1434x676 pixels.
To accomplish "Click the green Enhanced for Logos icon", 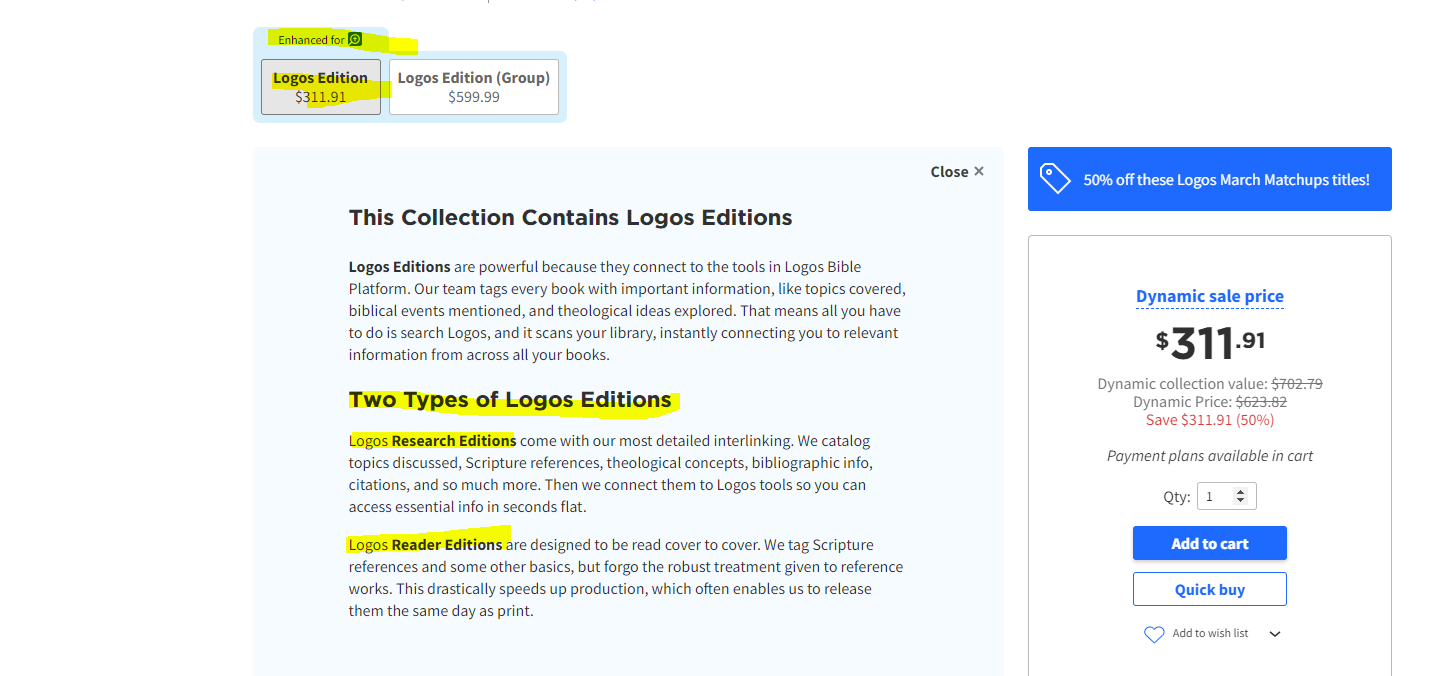I will point(355,39).
